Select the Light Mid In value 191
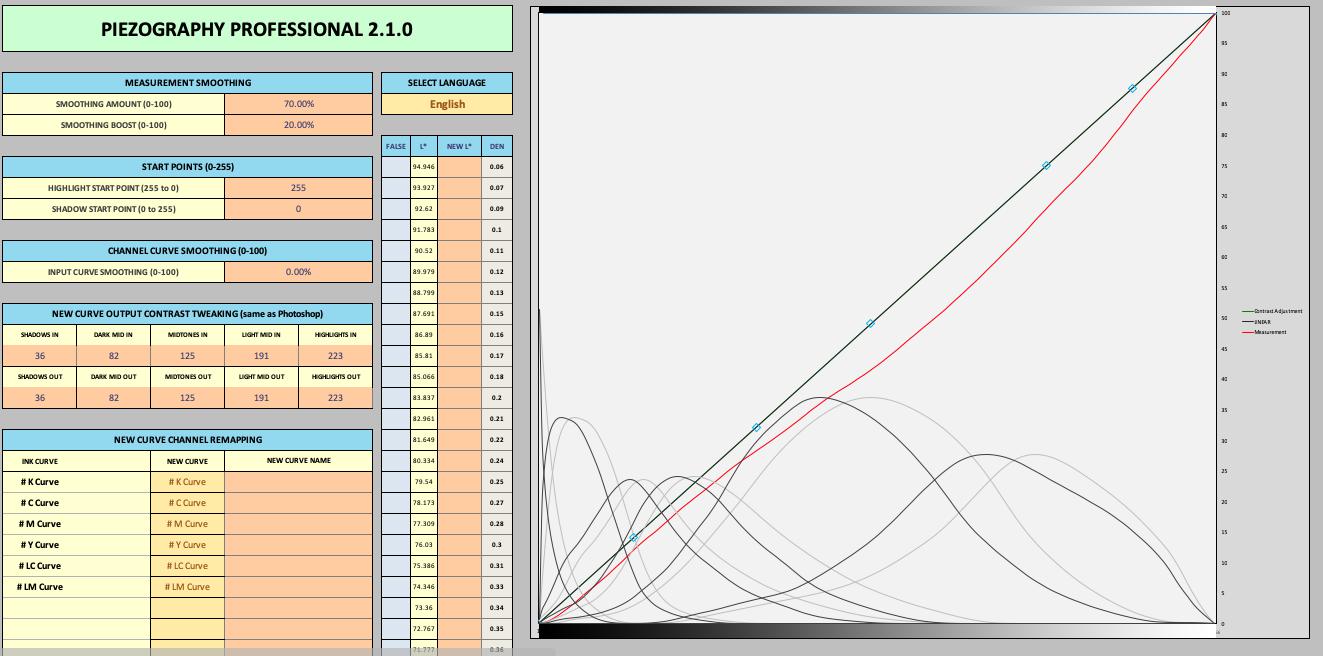This screenshot has height=656, width=1323. coord(261,356)
